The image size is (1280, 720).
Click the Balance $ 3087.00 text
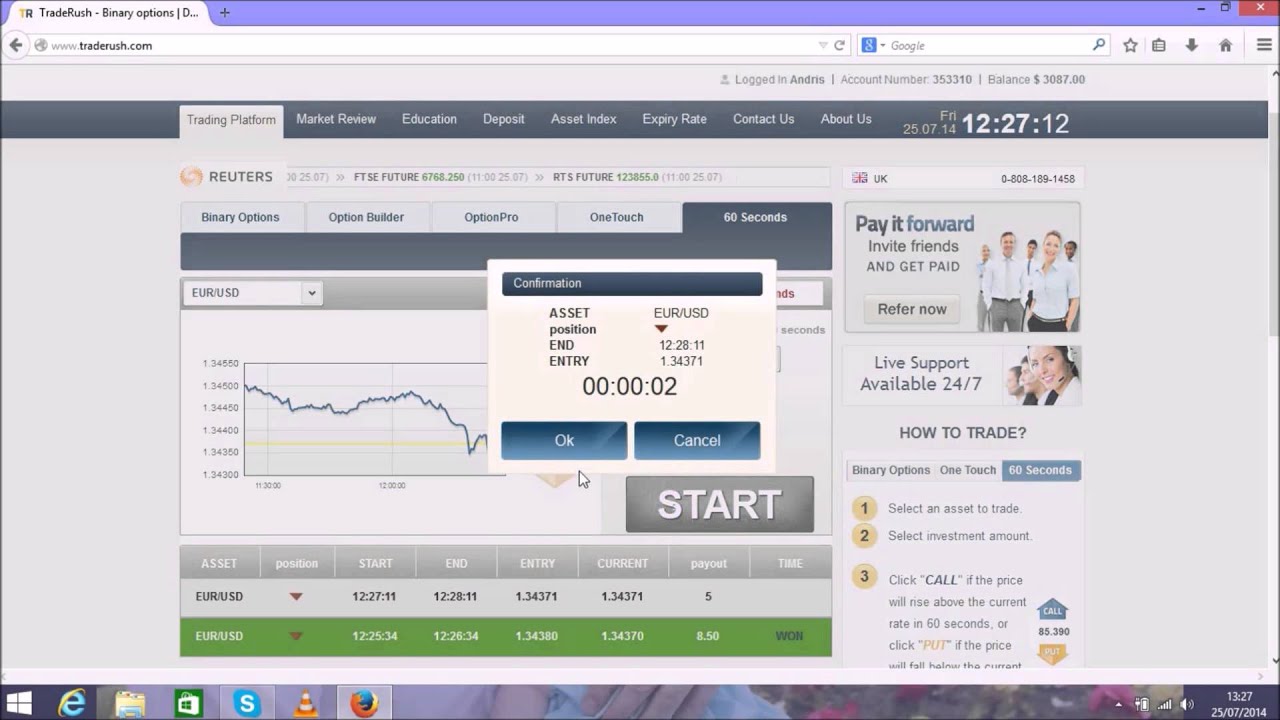1036,79
